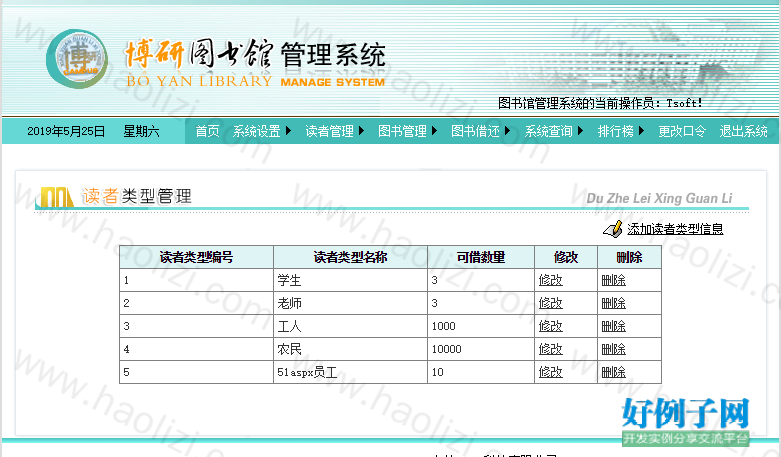Click 删除 for the 农民 row

pos(614,349)
